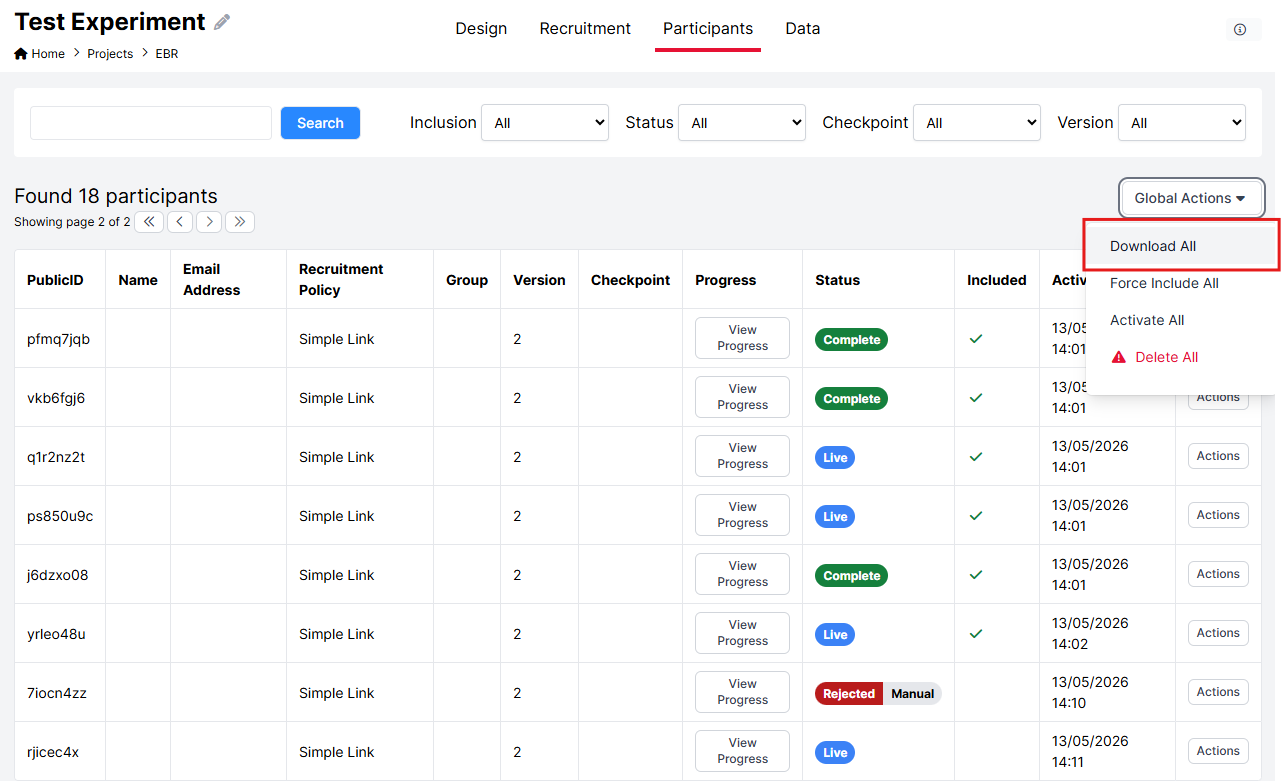
Task: Click Live status badge for rjicec4x
Action: tap(835, 753)
